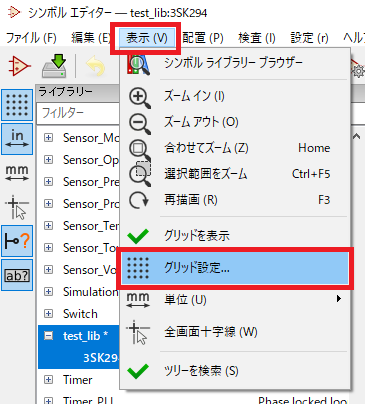Uncheck グリッドを表示 (Show Grid)
365x404 pixels.
(235, 236)
